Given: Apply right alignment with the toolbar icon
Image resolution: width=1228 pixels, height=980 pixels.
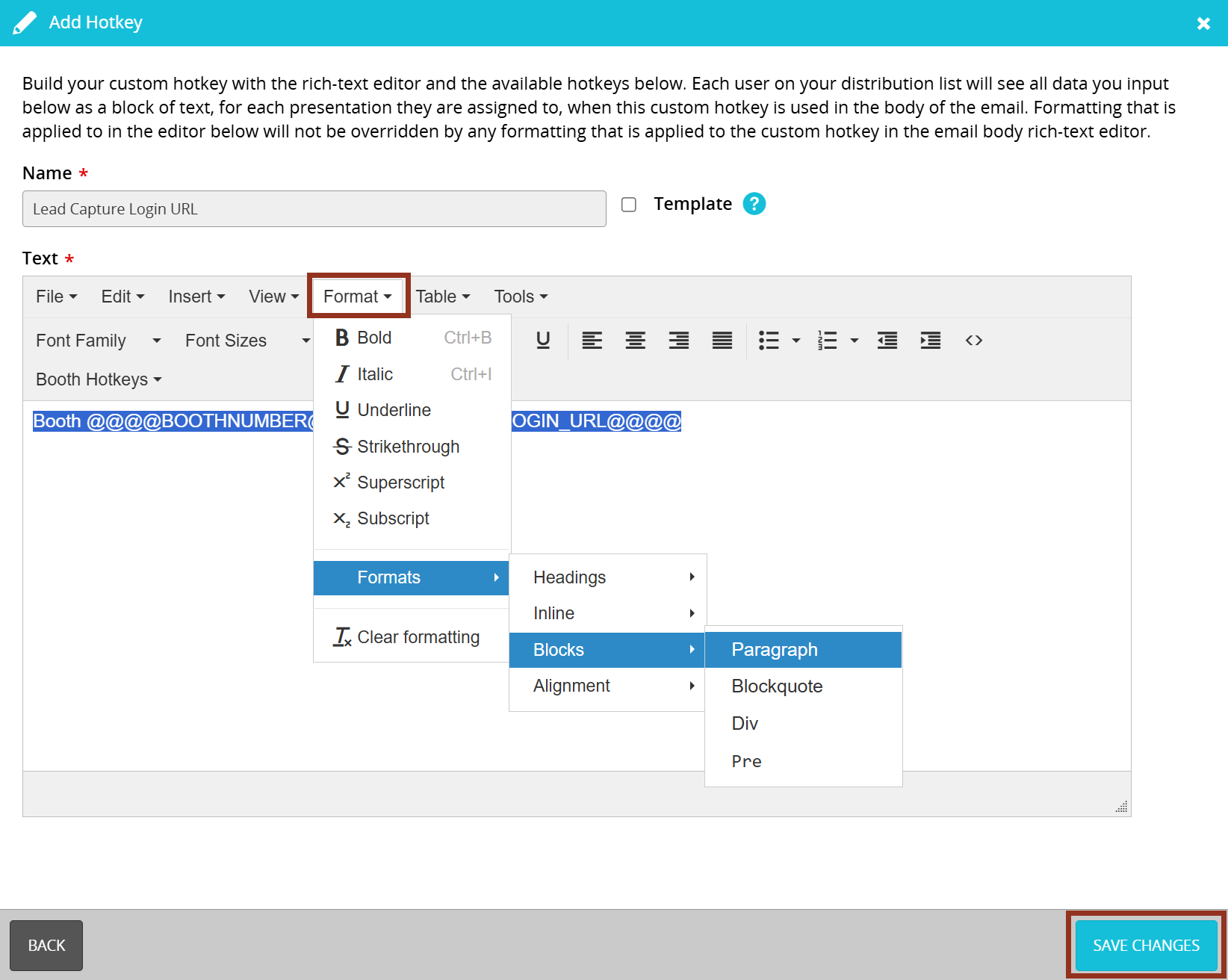Looking at the screenshot, I should tap(678, 340).
